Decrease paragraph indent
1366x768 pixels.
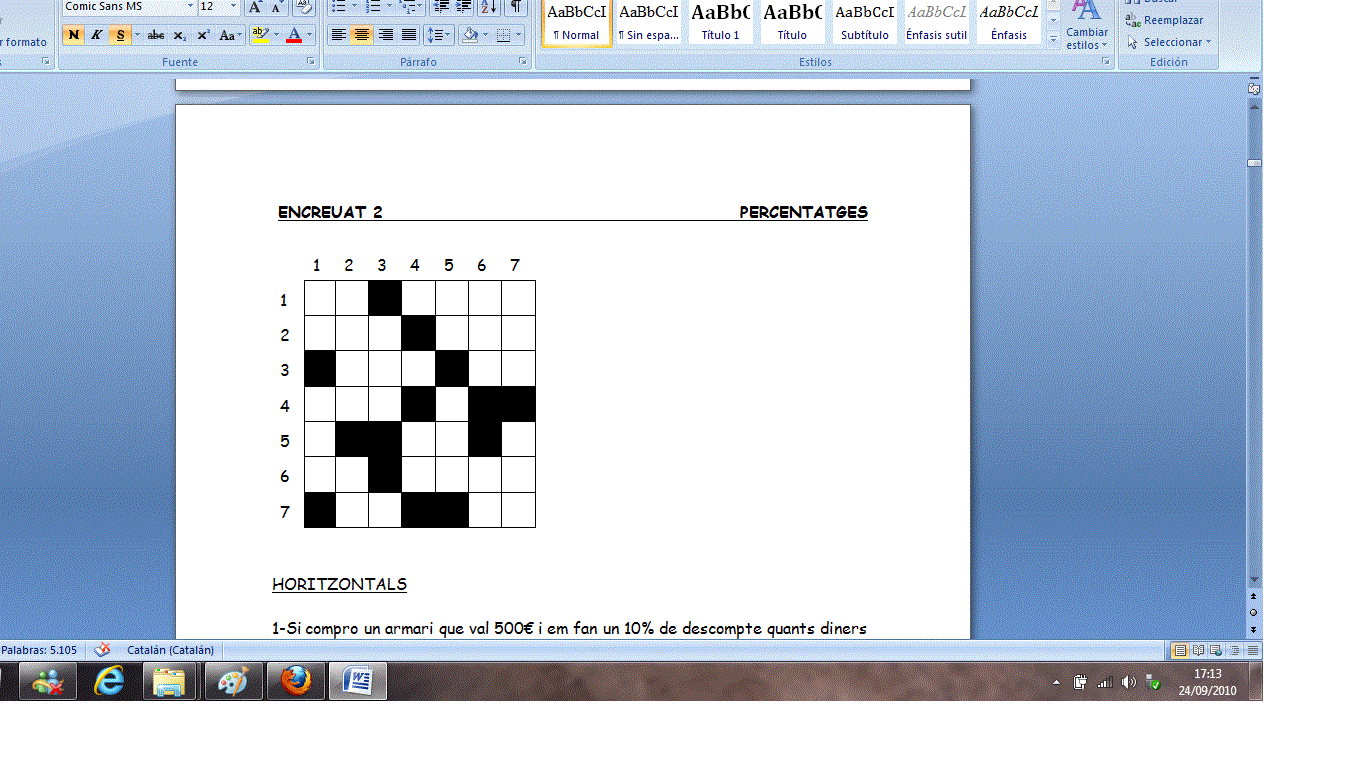pyautogui.click(x=441, y=7)
